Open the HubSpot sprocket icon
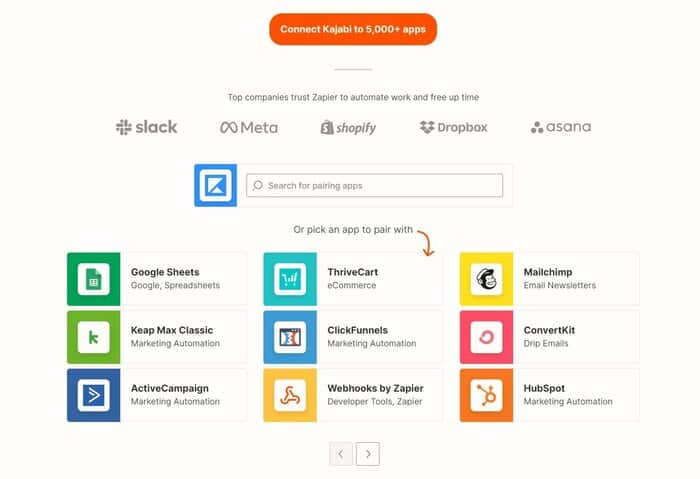This screenshot has height=479, width=700. (487, 395)
